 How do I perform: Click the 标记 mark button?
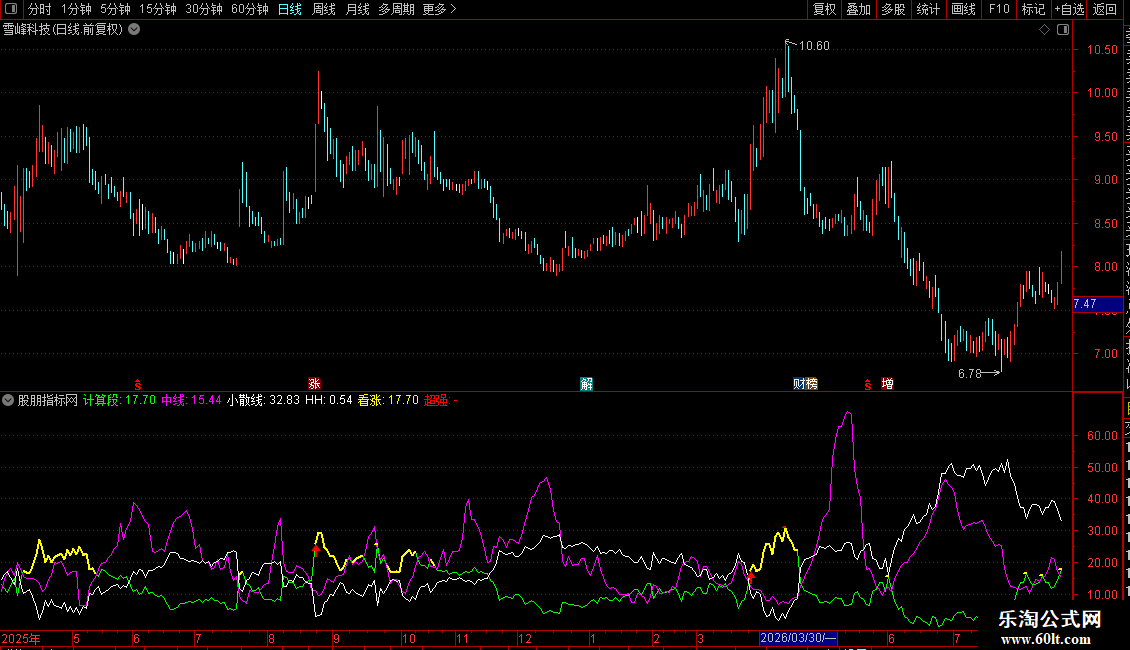click(x=1033, y=9)
